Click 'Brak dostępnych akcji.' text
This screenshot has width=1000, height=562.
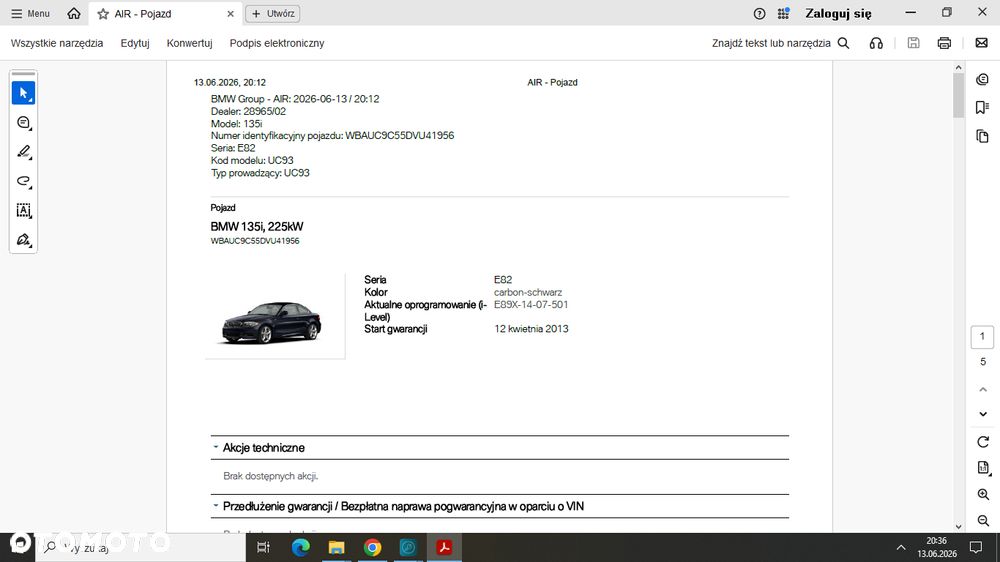point(270,476)
